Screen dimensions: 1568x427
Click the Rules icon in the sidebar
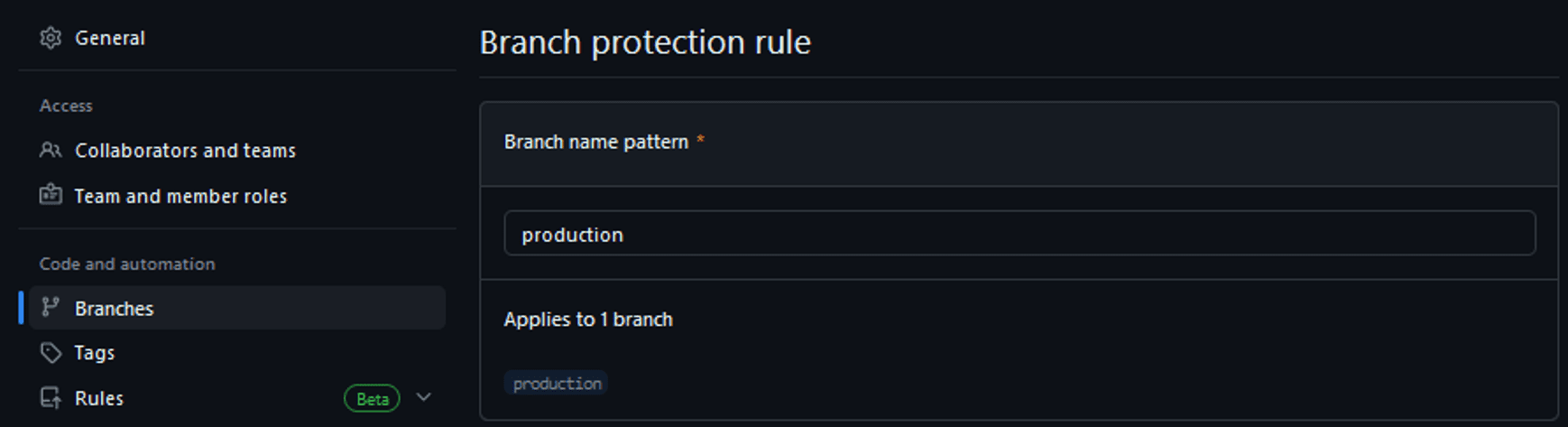pyautogui.click(x=51, y=398)
